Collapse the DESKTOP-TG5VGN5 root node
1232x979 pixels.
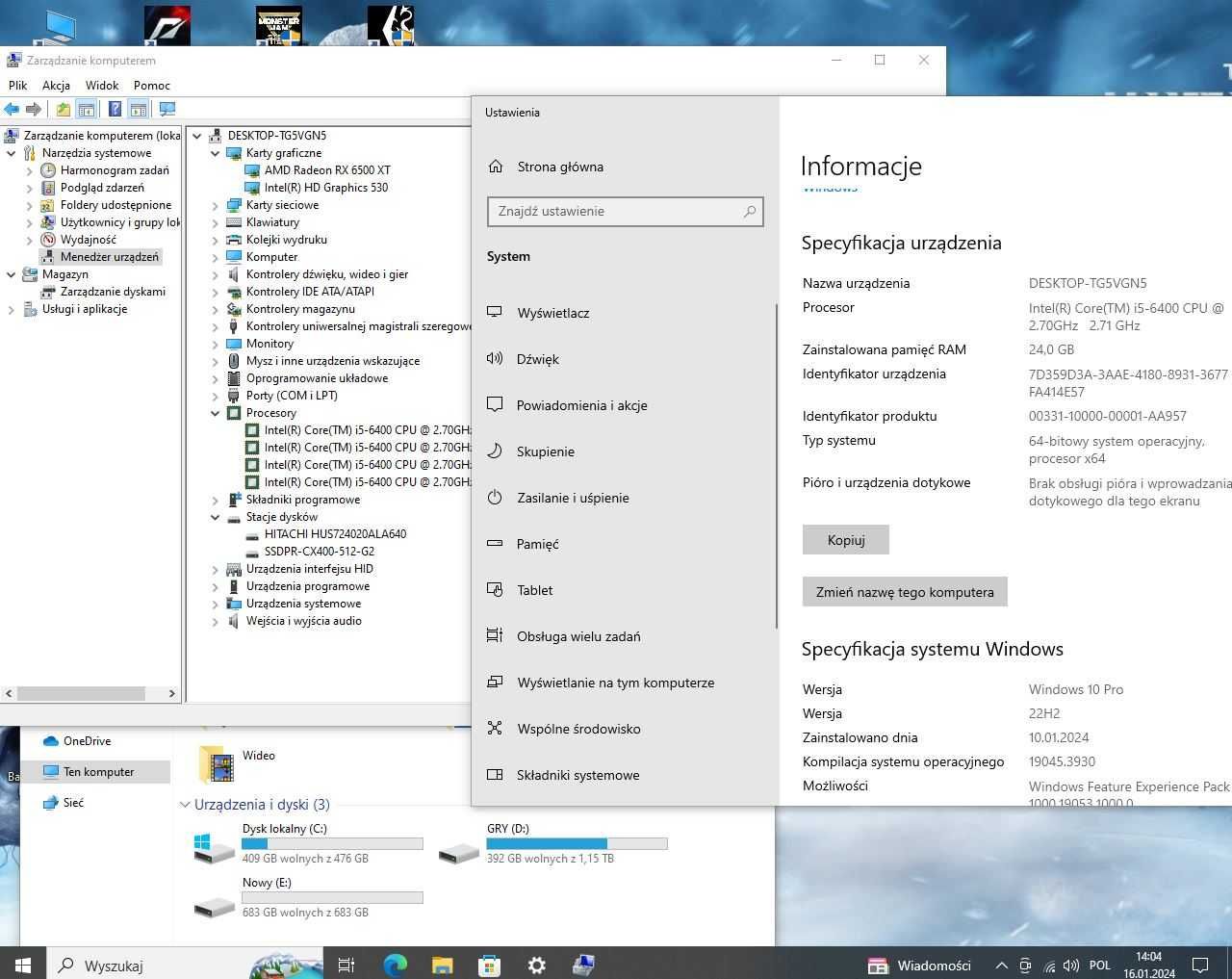pyautogui.click(x=197, y=136)
